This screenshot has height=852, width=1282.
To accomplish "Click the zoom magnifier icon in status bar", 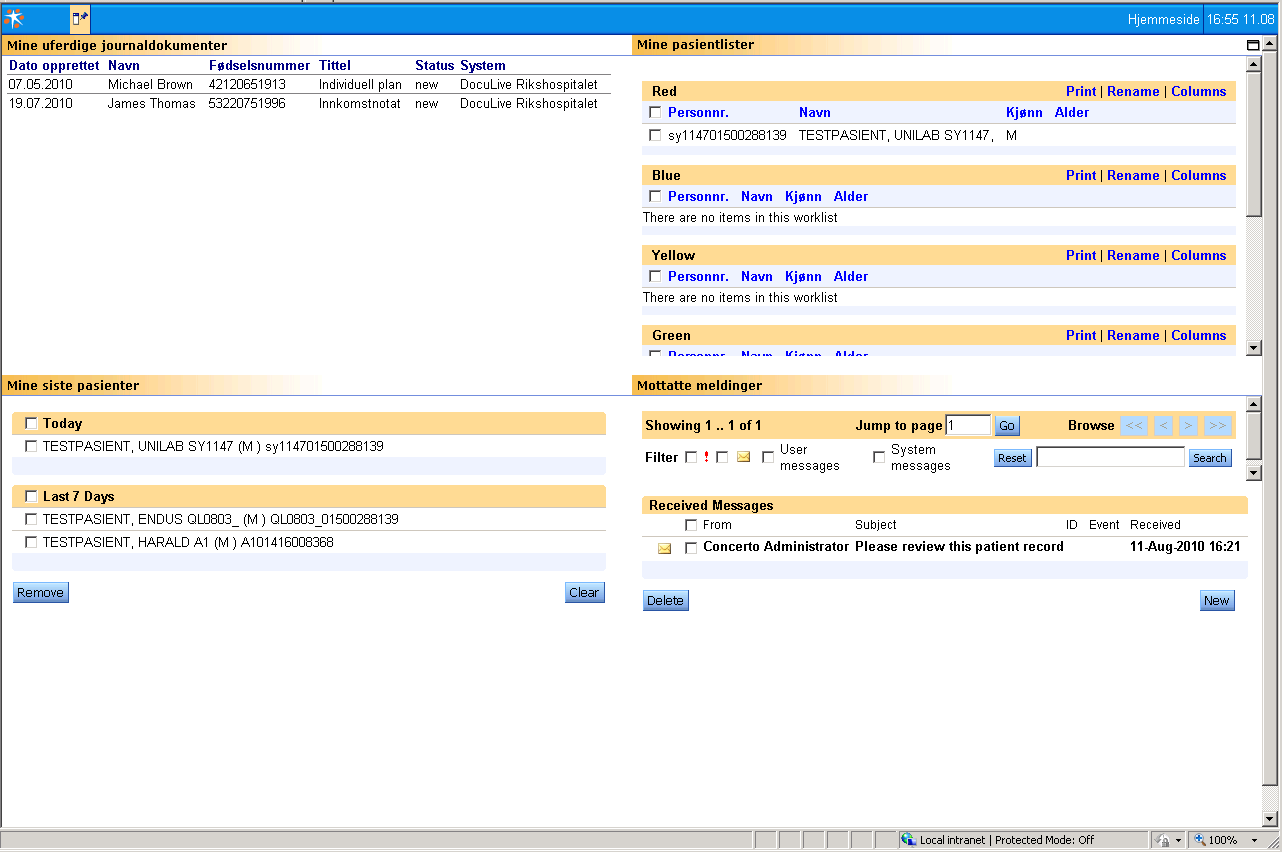I will [x=1199, y=840].
